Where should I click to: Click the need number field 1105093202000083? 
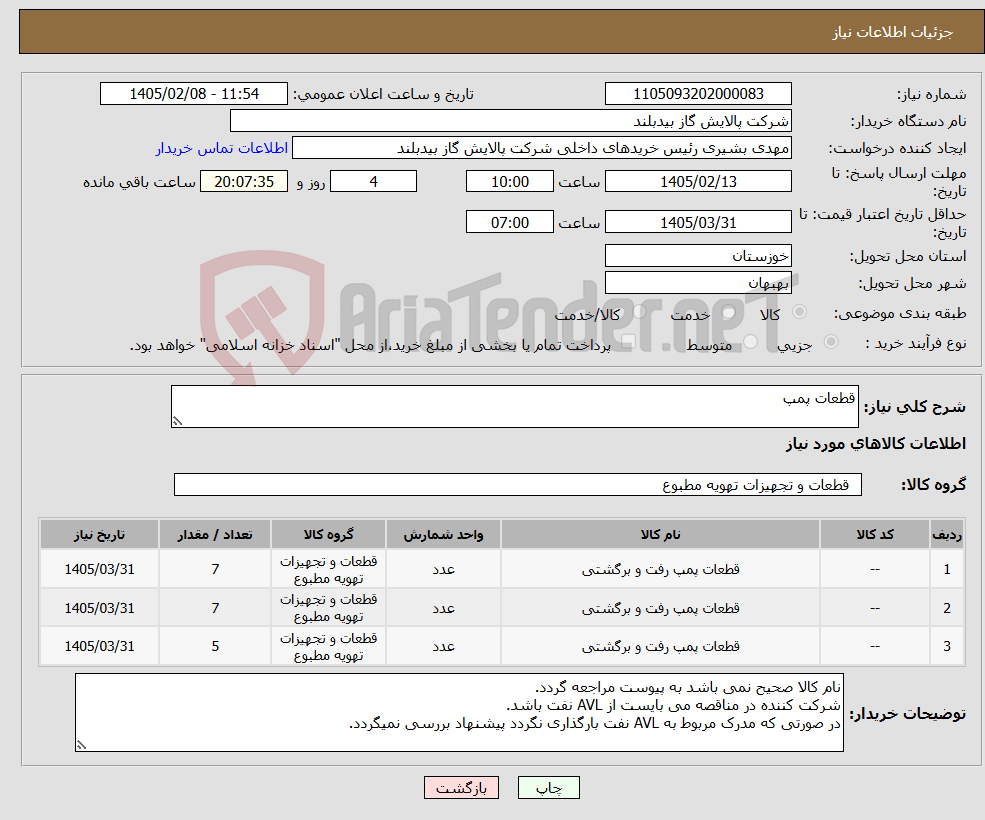coord(698,94)
